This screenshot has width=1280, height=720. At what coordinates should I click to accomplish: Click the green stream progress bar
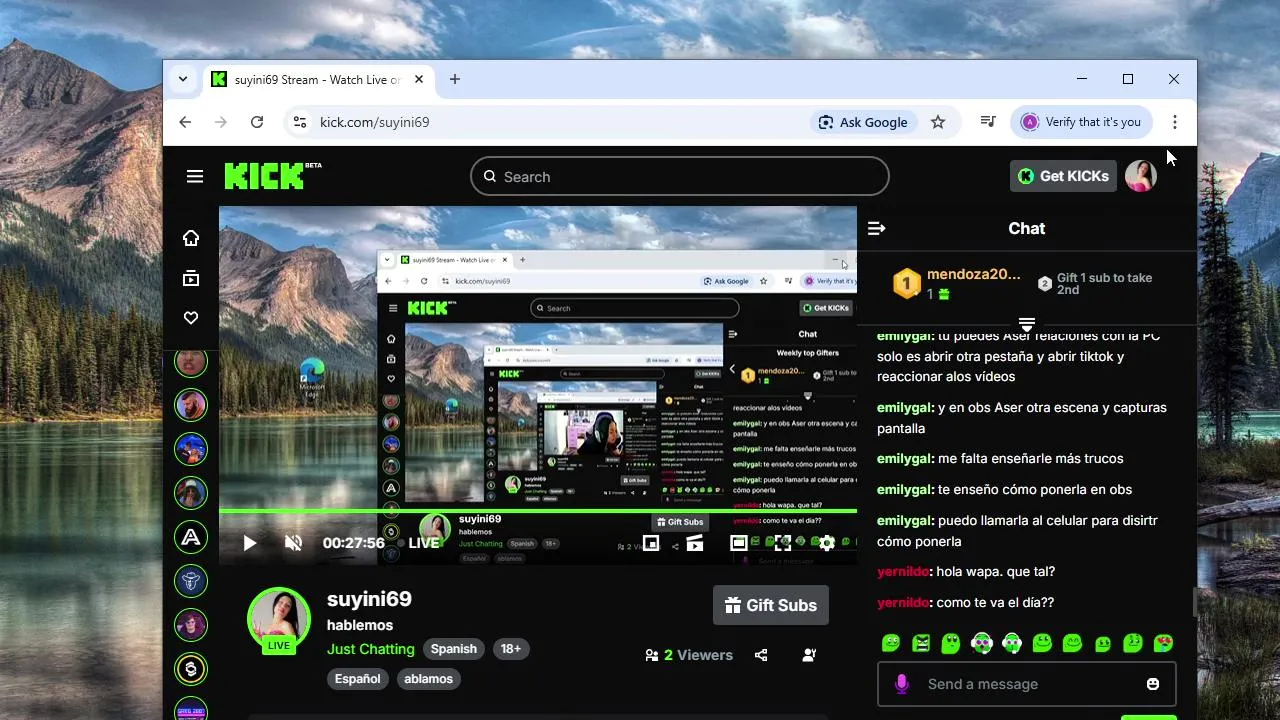[538, 511]
